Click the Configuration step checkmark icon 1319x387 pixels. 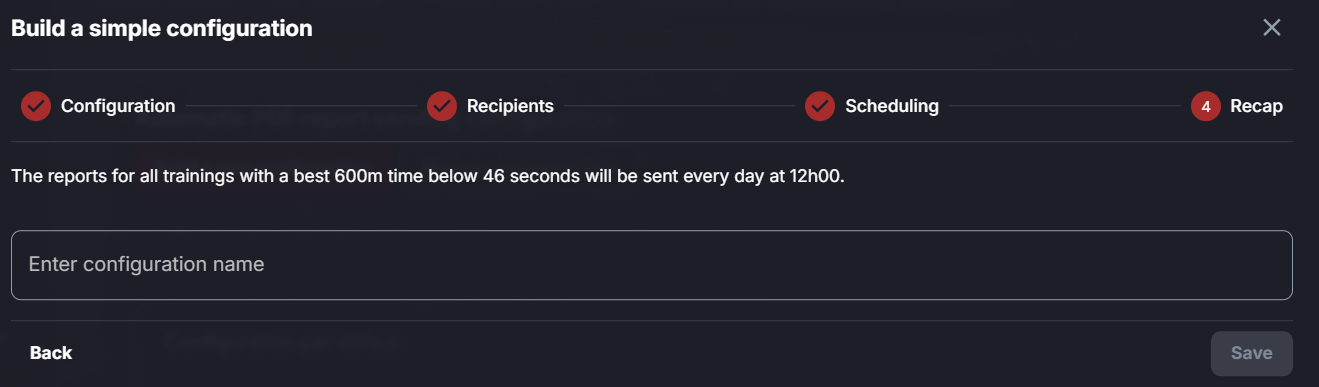coord(36,106)
